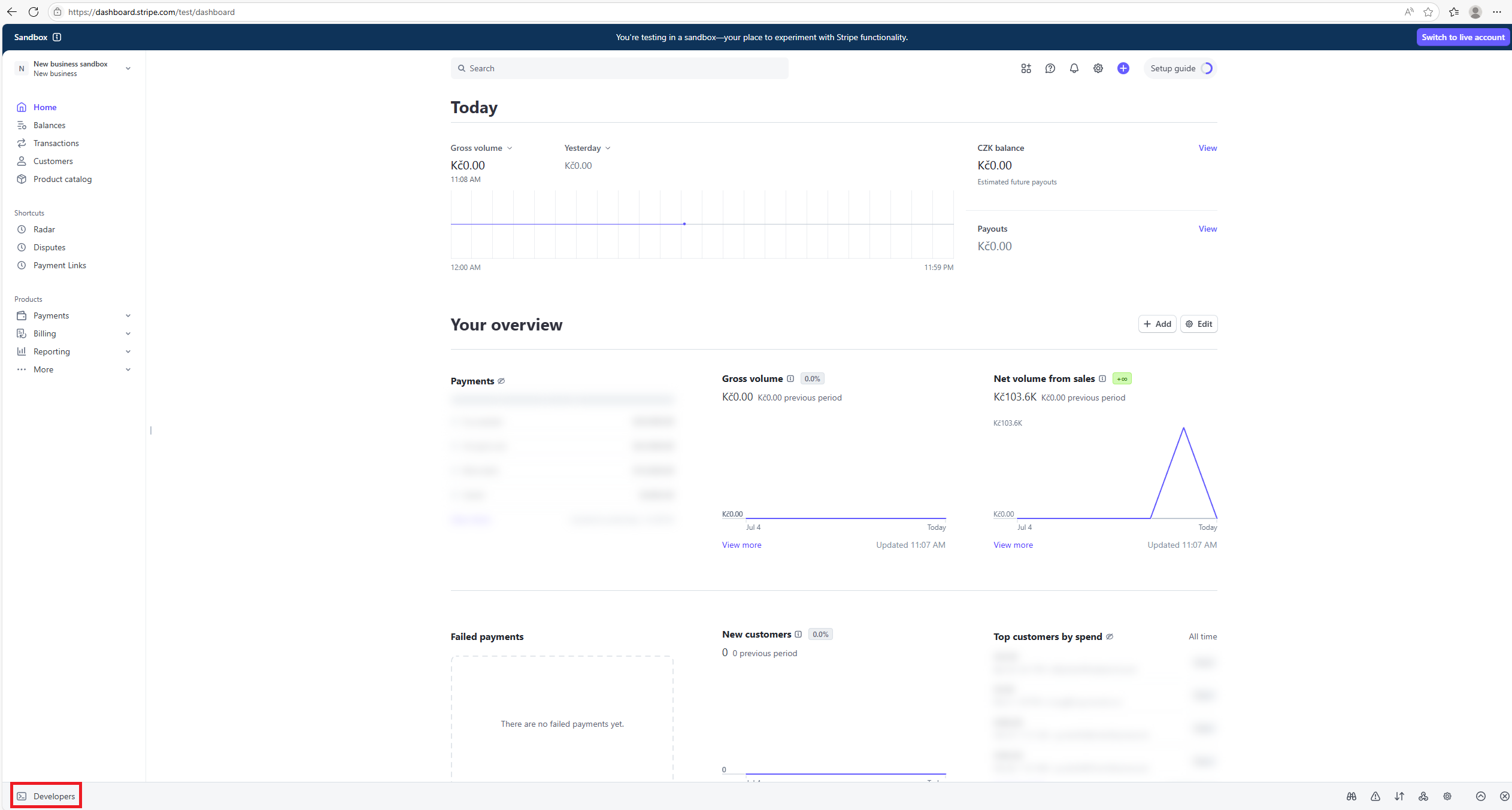Open browser settings and more menu

click(1497, 12)
